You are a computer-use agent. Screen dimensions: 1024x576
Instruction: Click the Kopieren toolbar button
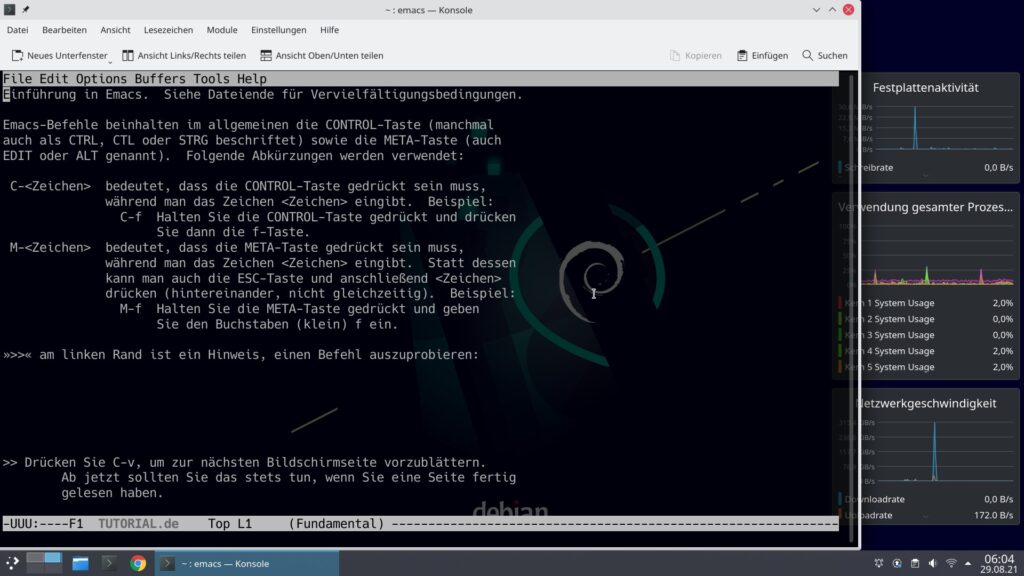696,56
